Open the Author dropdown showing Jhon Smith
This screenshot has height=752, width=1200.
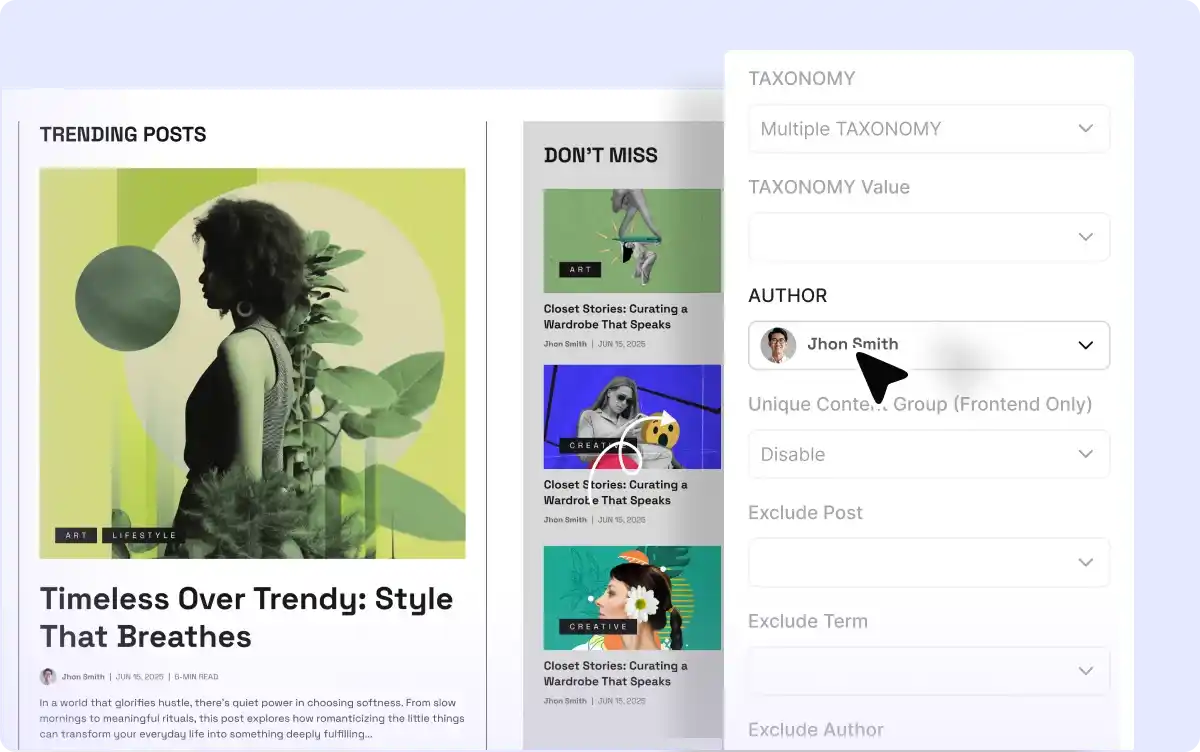pos(928,345)
